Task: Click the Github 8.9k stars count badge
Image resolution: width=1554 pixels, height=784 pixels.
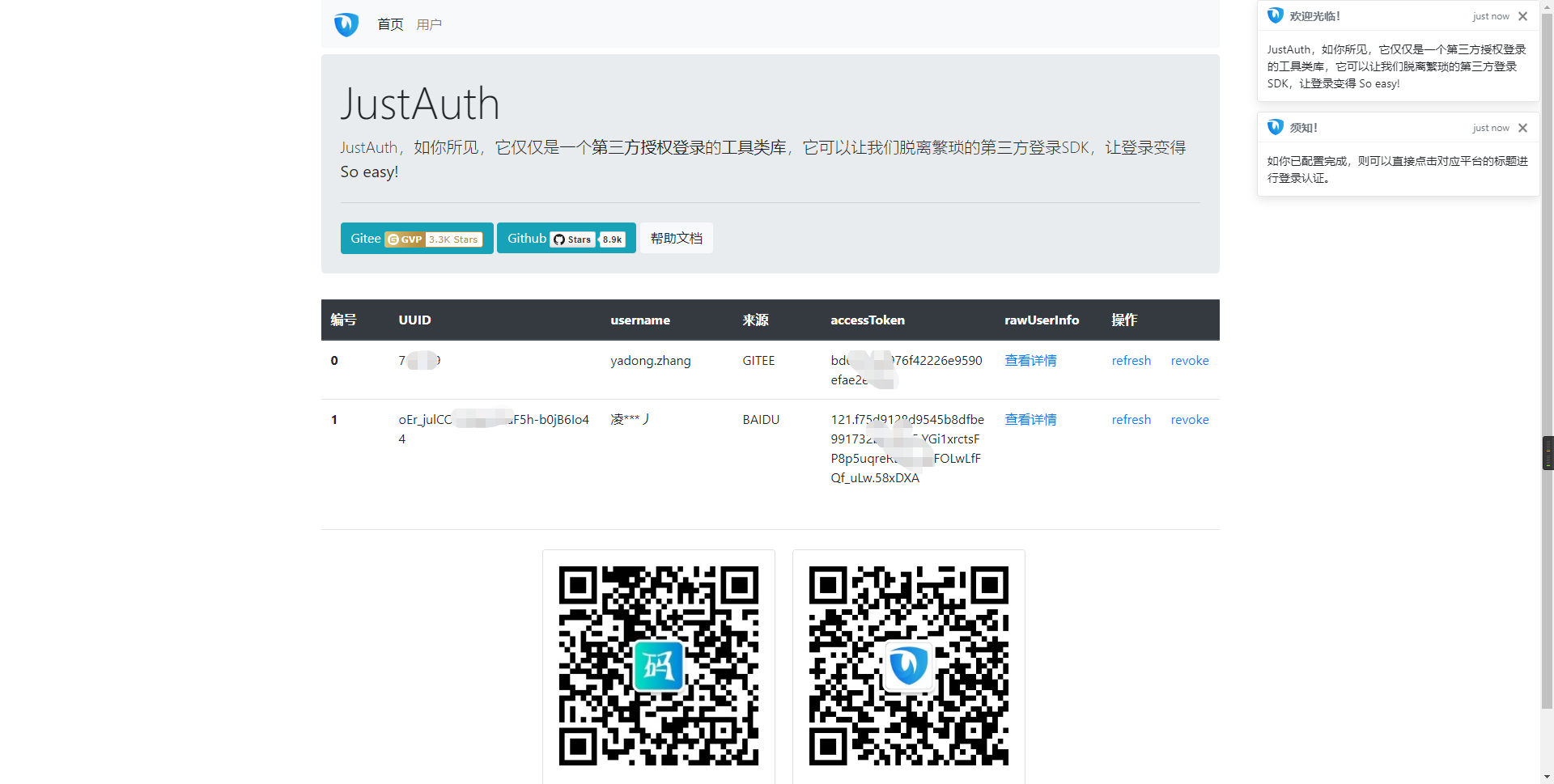Action: [612, 239]
